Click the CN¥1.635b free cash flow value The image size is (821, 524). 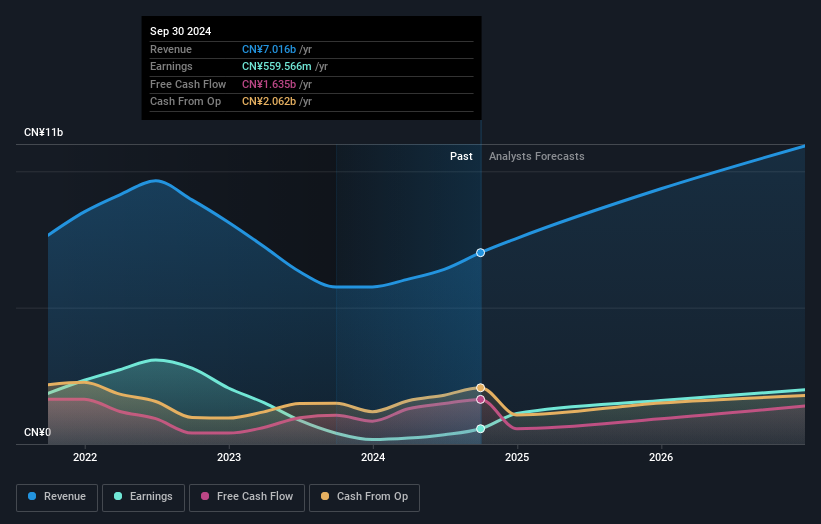269,84
